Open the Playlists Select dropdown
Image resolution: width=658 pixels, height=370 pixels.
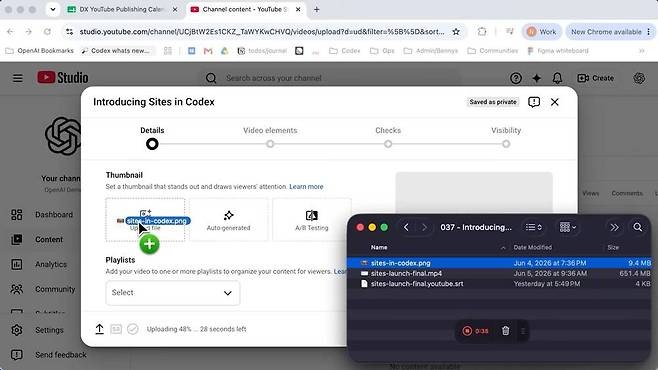pos(172,293)
